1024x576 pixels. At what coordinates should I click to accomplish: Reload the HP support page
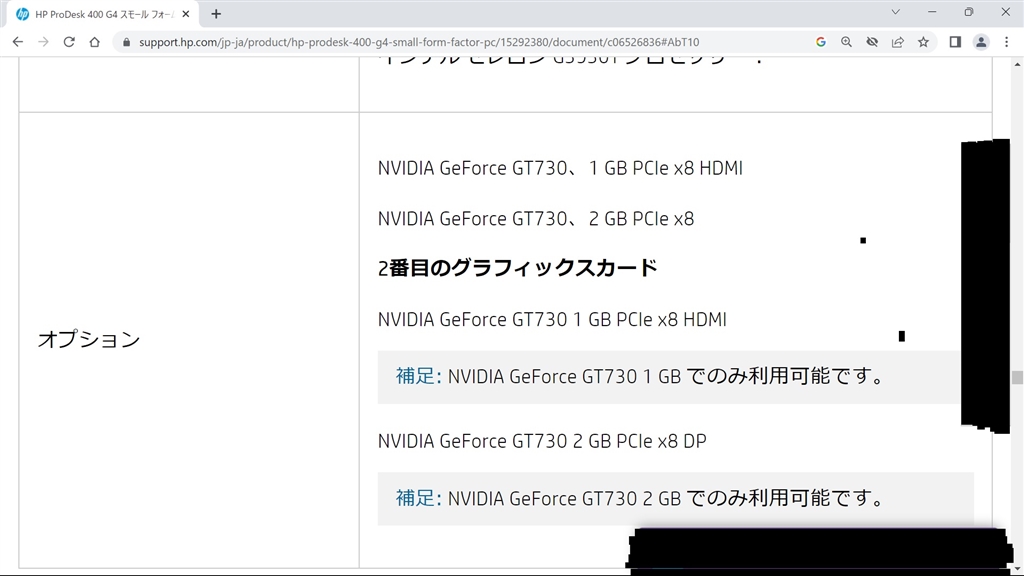[69, 42]
